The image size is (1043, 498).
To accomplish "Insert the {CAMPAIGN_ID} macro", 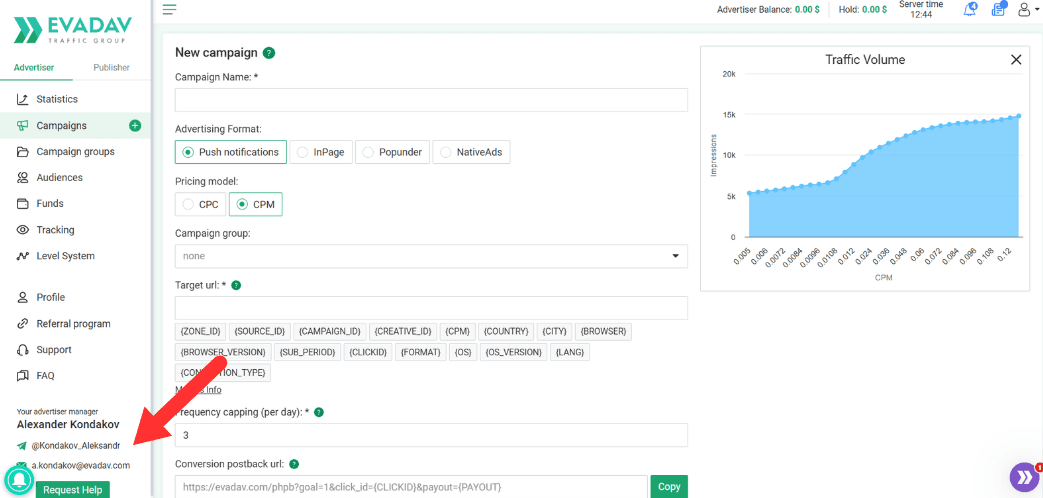I will point(330,331).
